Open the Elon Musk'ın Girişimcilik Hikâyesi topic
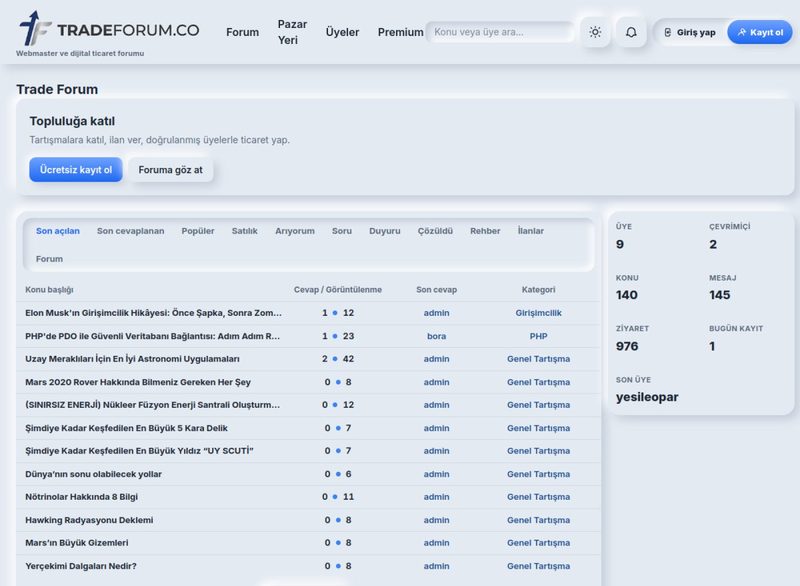 point(154,313)
